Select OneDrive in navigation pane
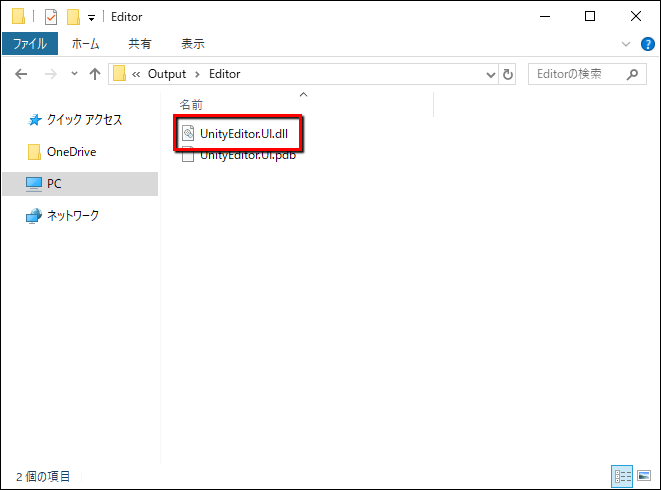This screenshot has width=661, height=490. tap(71, 152)
